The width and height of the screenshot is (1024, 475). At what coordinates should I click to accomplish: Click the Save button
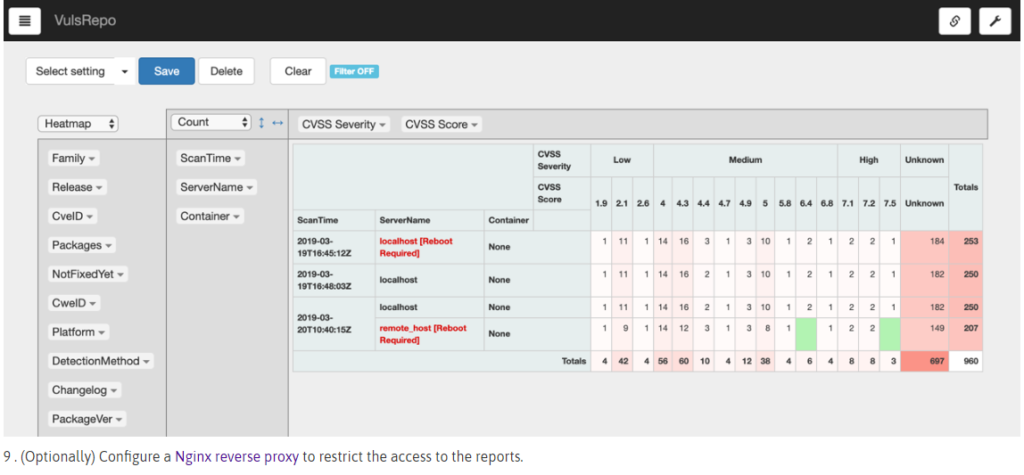point(166,71)
